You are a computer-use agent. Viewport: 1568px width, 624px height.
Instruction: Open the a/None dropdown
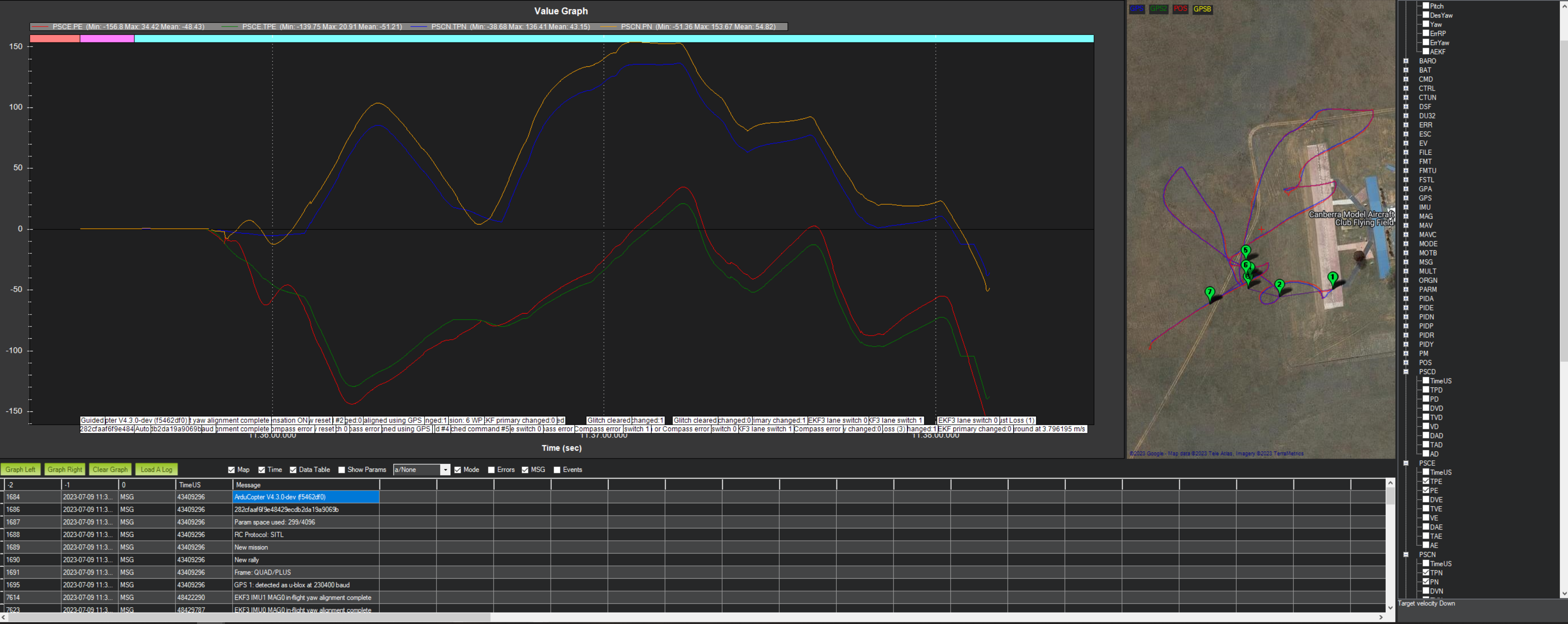[x=445, y=469]
